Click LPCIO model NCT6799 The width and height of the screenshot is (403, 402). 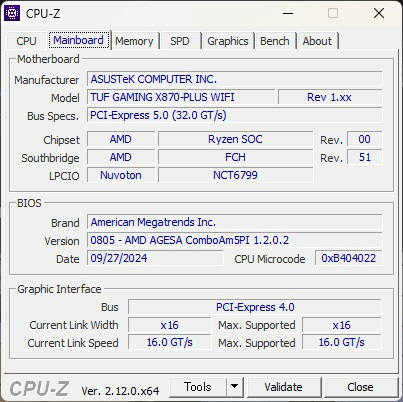tap(235, 175)
